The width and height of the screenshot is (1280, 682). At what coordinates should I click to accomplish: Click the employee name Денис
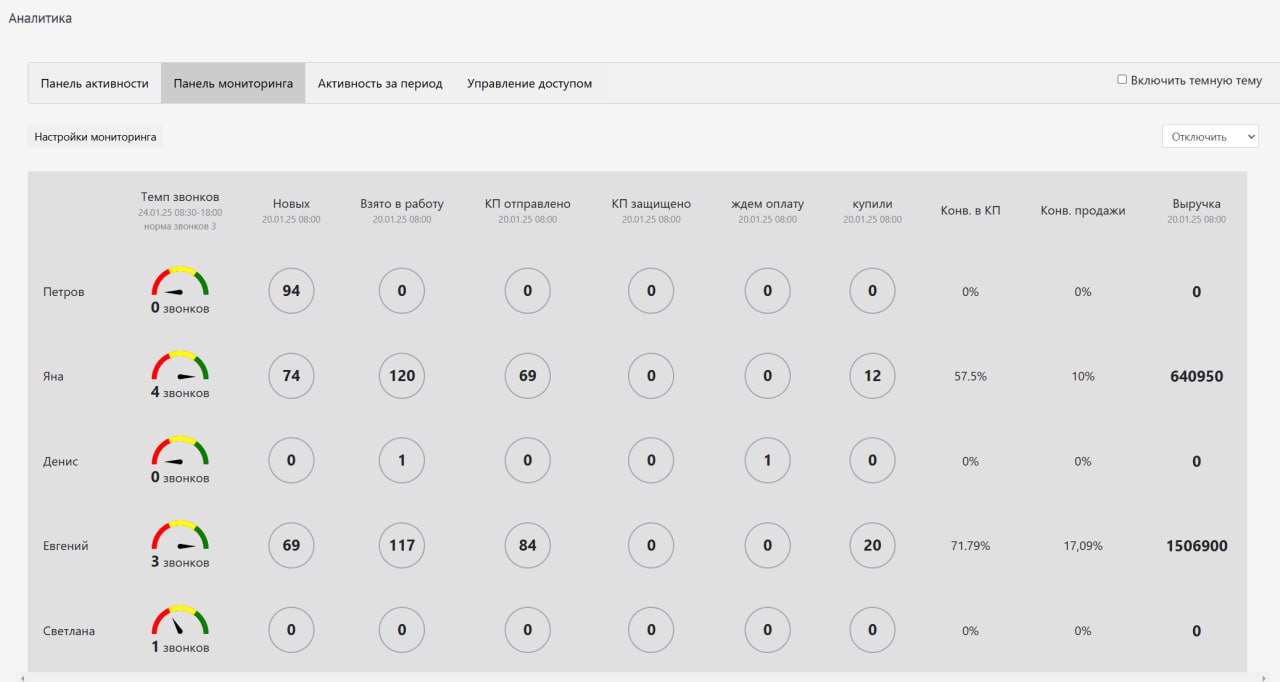[61, 462]
